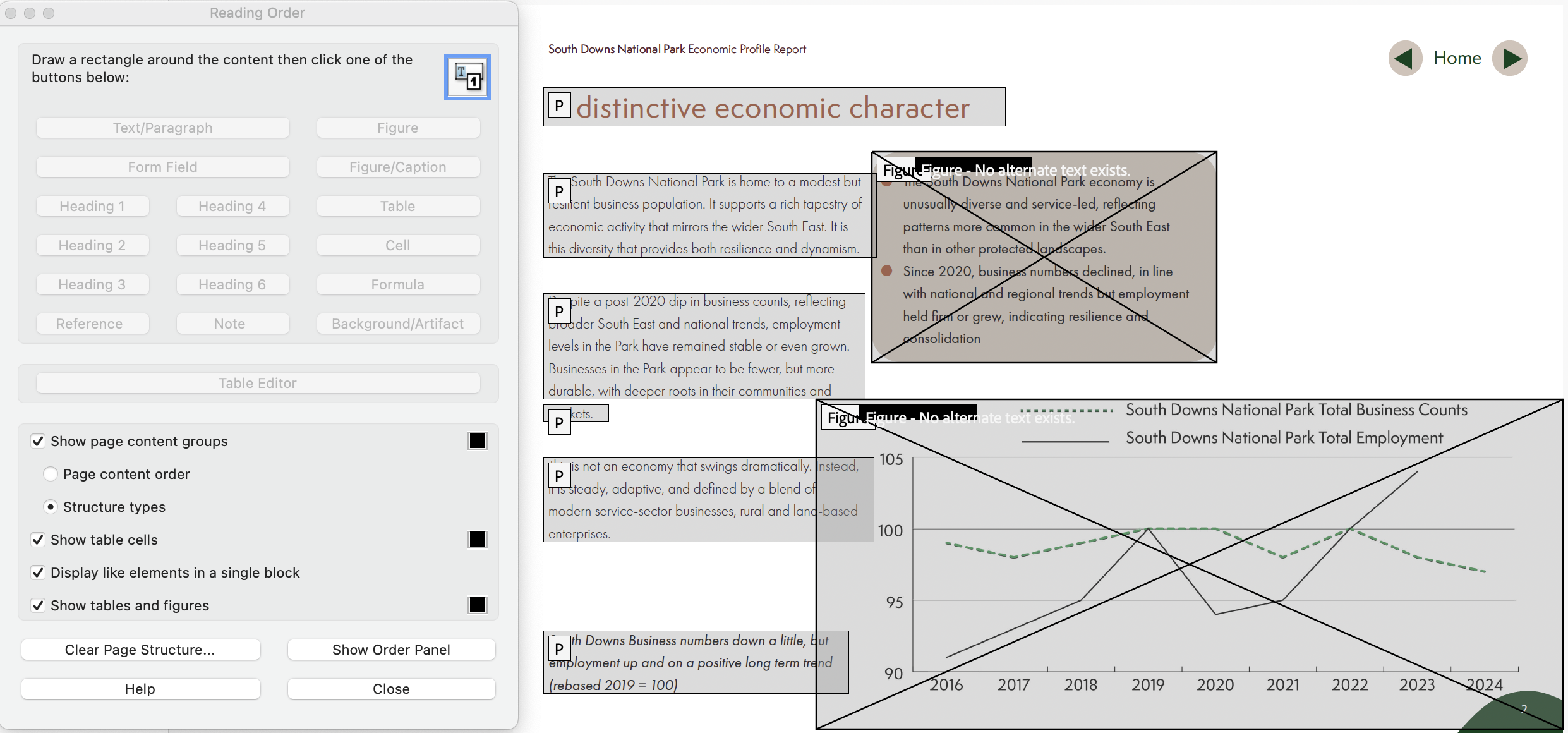
Task: Click 'South Downs National Park Total Employment' legend
Action: (1284, 438)
